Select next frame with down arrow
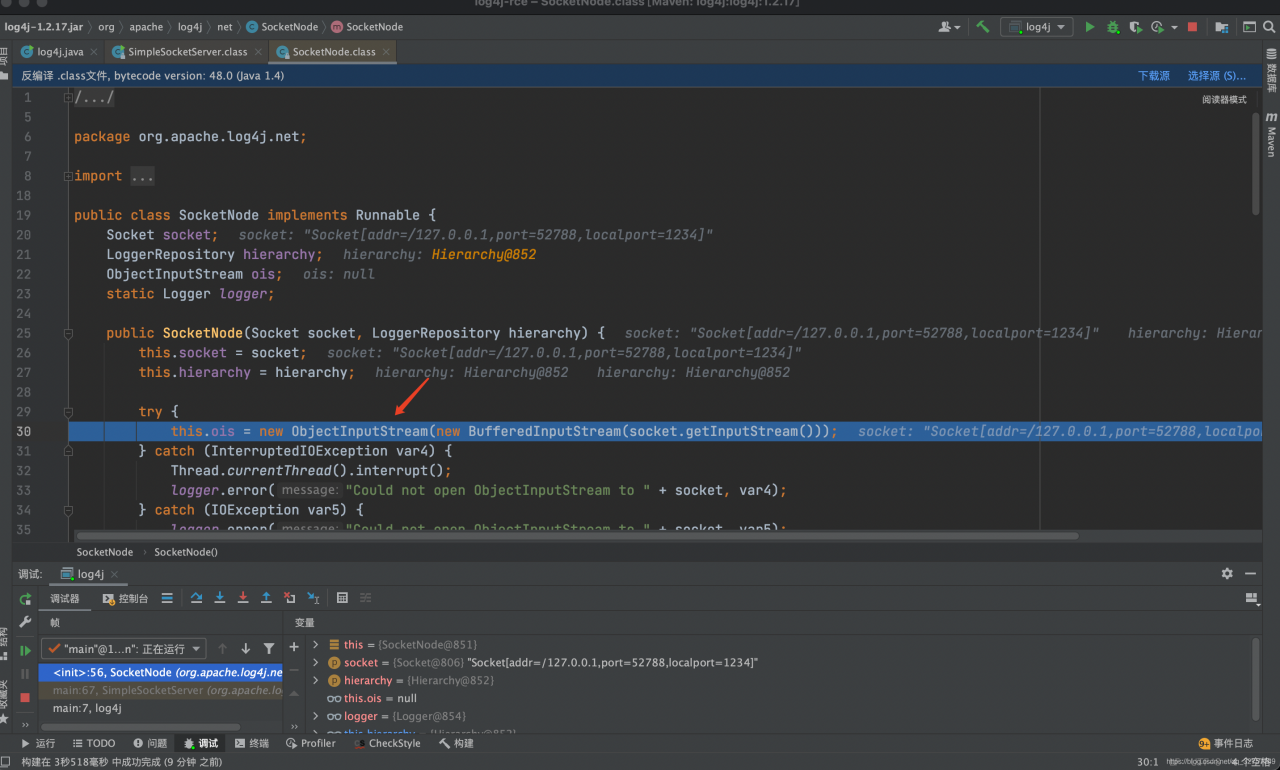Screen dimensions: 1280x770 (x=246, y=648)
